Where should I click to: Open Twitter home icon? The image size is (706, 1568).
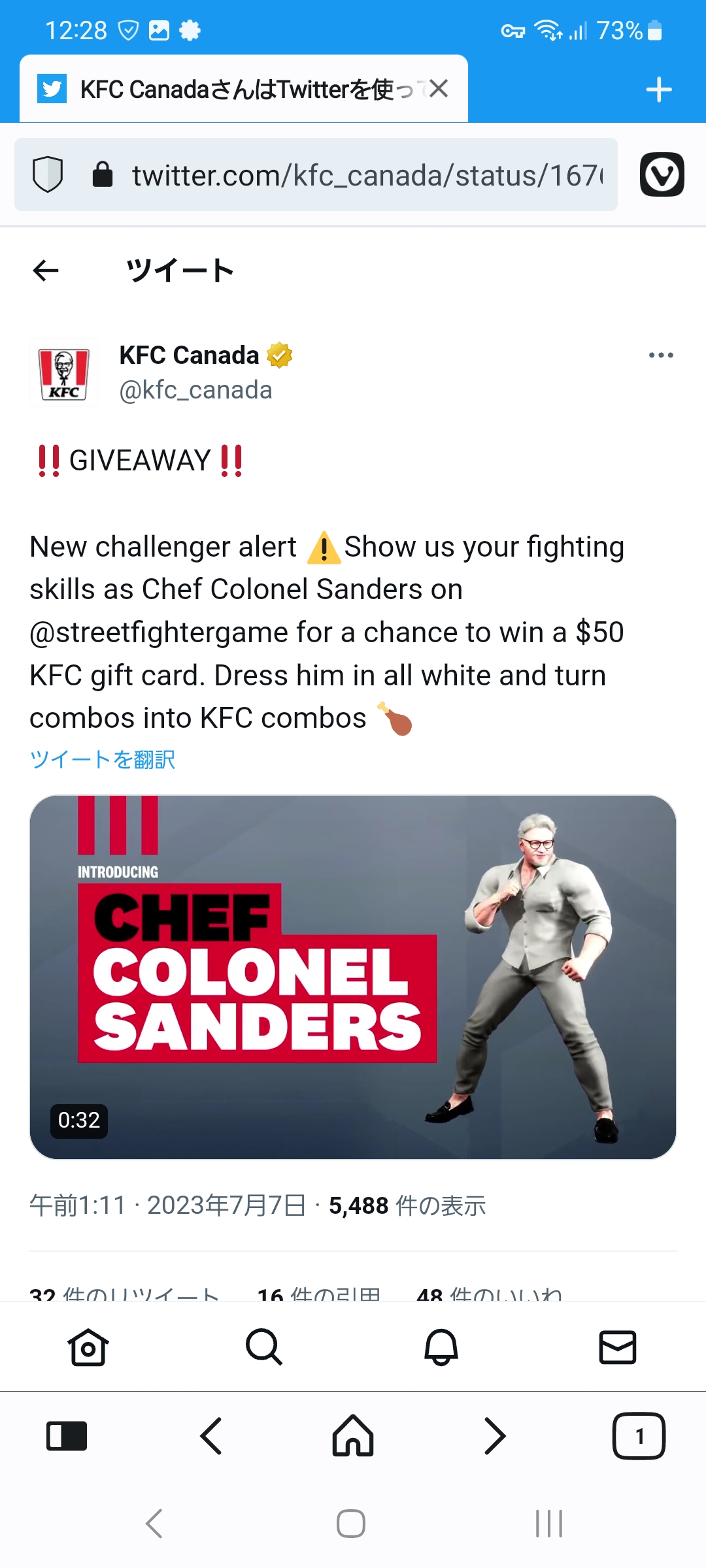[88, 1347]
